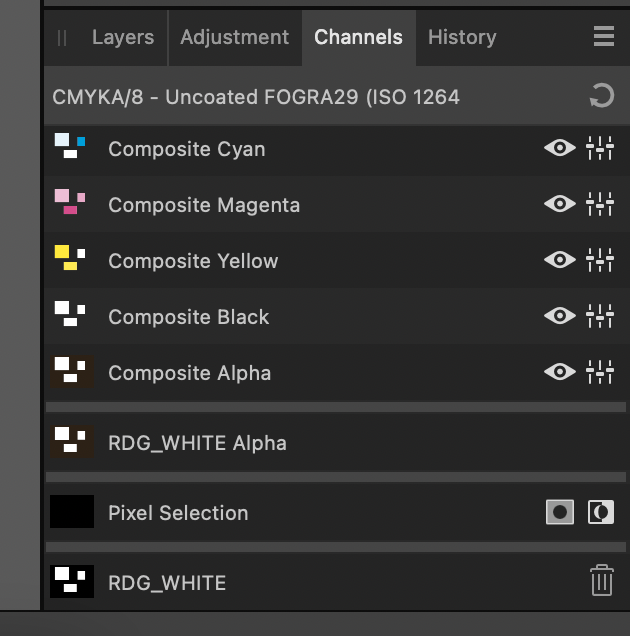Toggle visibility of Composite Alpha channel
Screen dimensions: 630x636
[560, 372]
